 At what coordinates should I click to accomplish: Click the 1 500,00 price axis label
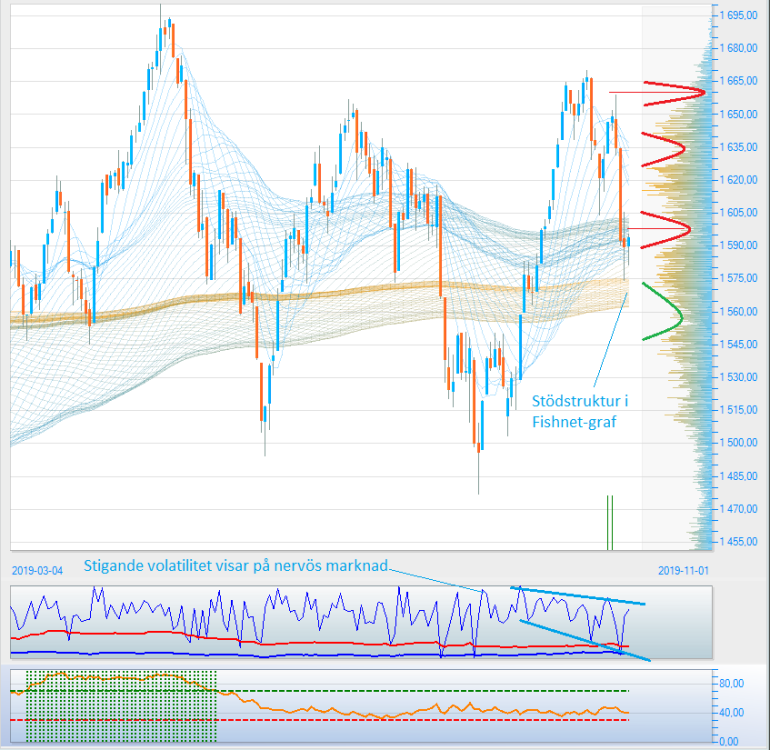pyautogui.click(x=739, y=443)
